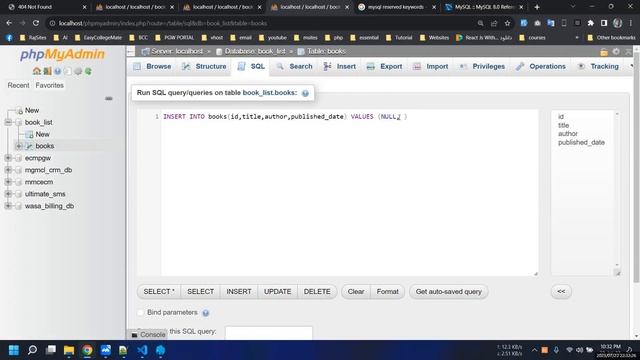Screen dimensions: 640x360
Task: Open the Tracking tab
Action: pos(598,67)
